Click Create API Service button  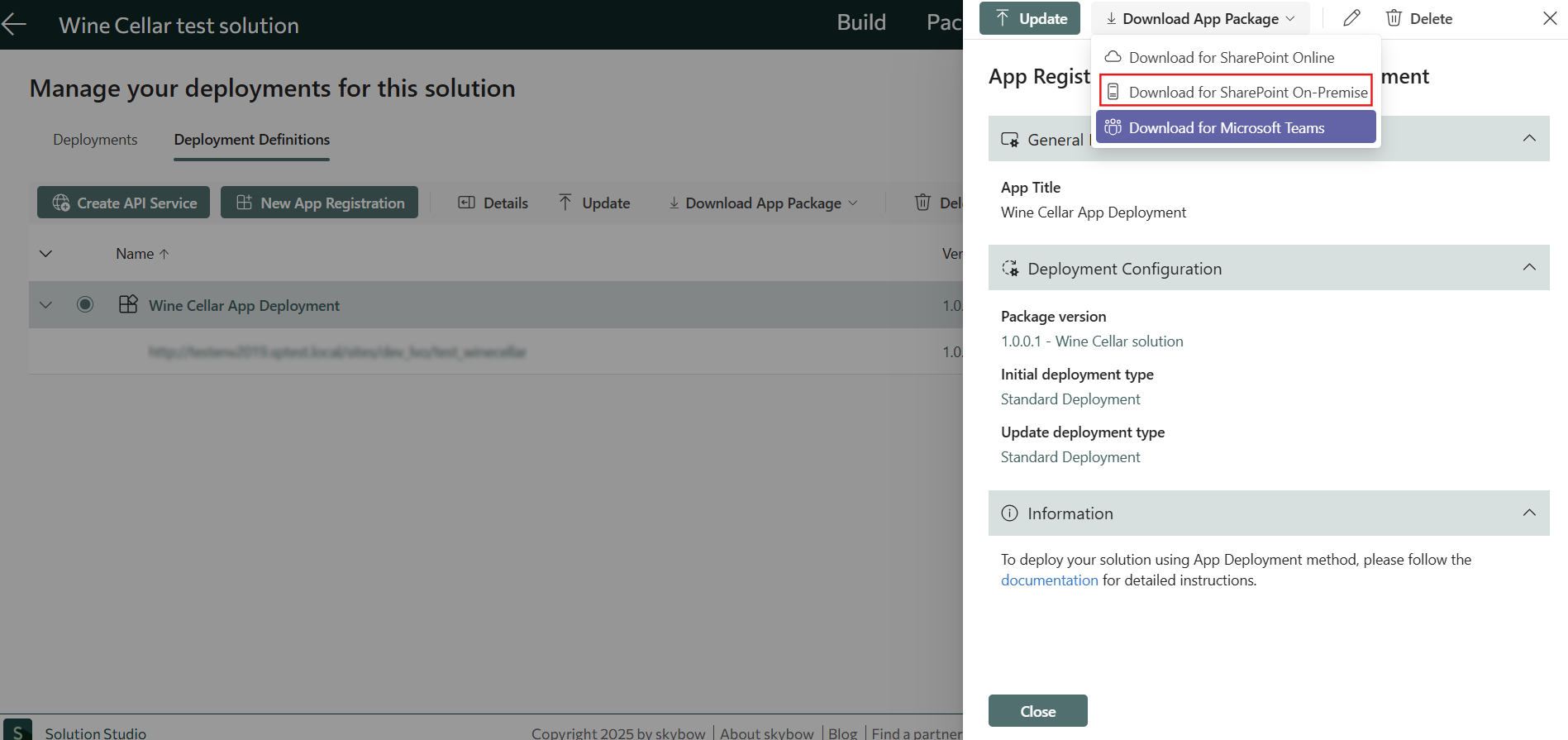tap(123, 203)
